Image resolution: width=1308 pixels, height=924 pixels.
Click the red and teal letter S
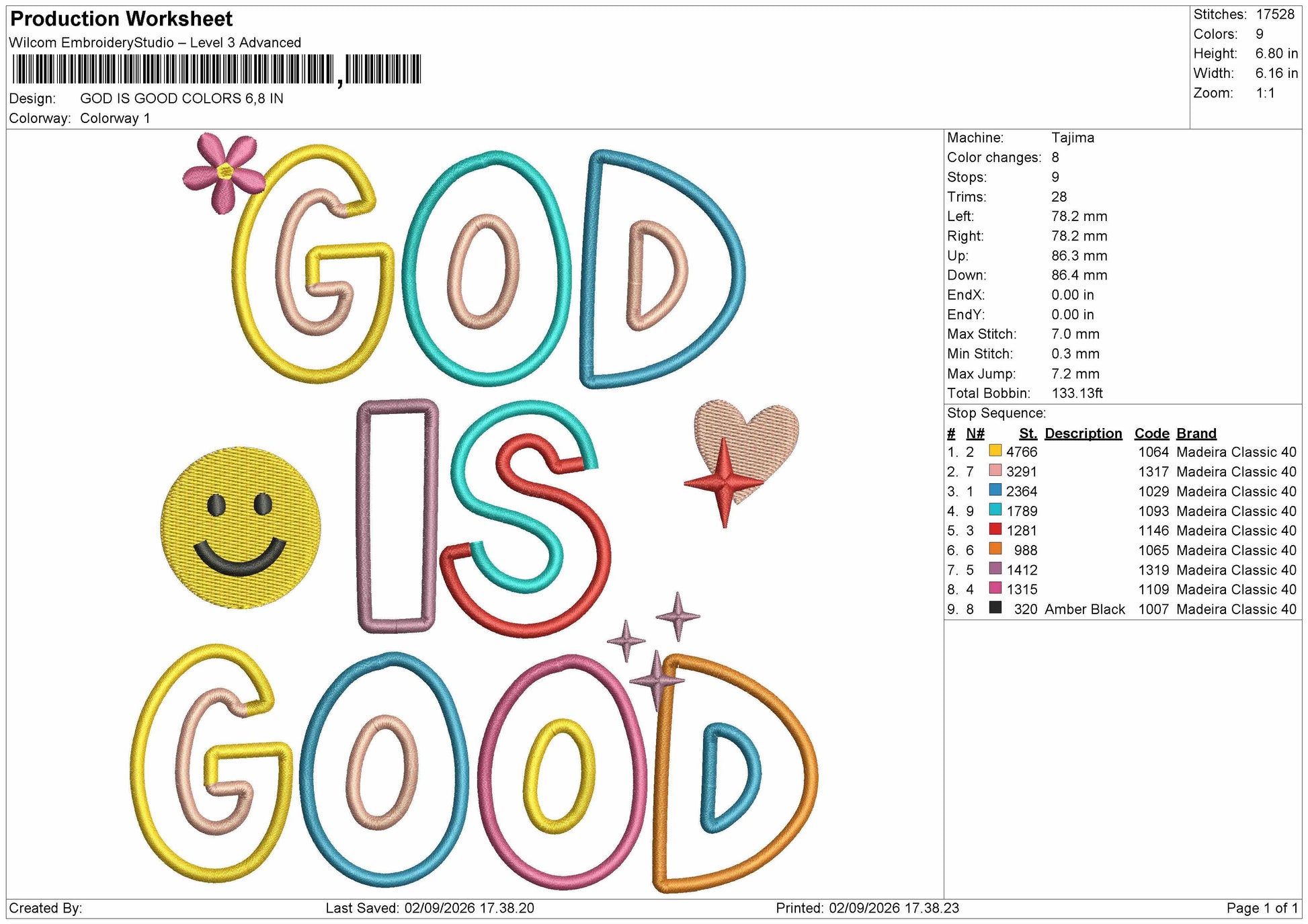click(525, 518)
